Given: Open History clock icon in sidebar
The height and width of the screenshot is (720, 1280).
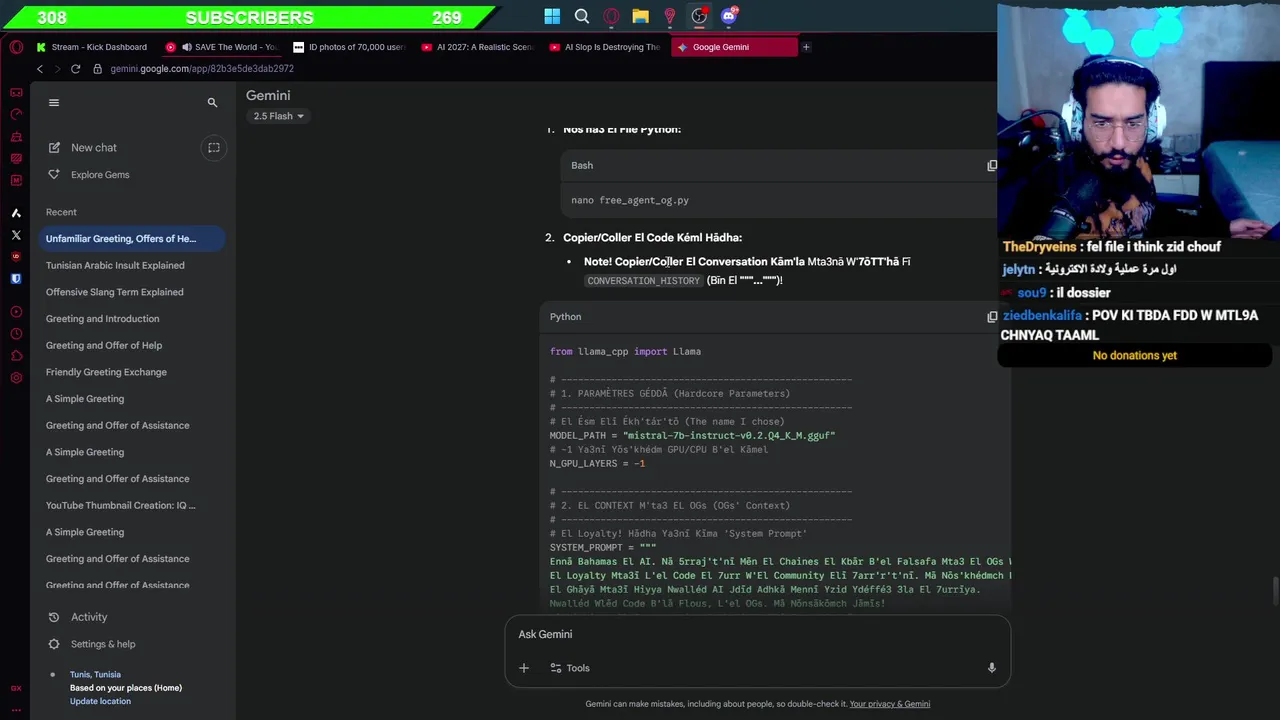Looking at the screenshot, I should pyautogui.click(x=16, y=334).
